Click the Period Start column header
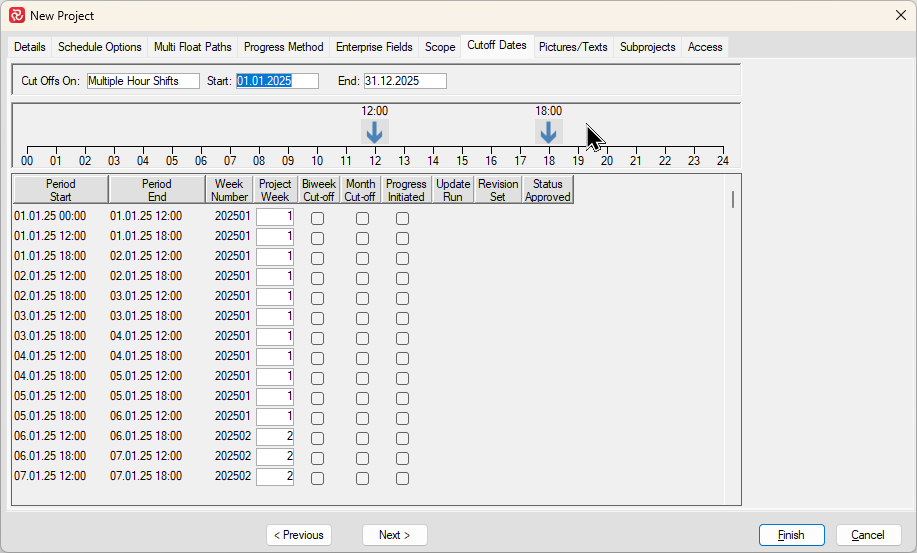 tap(60, 190)
